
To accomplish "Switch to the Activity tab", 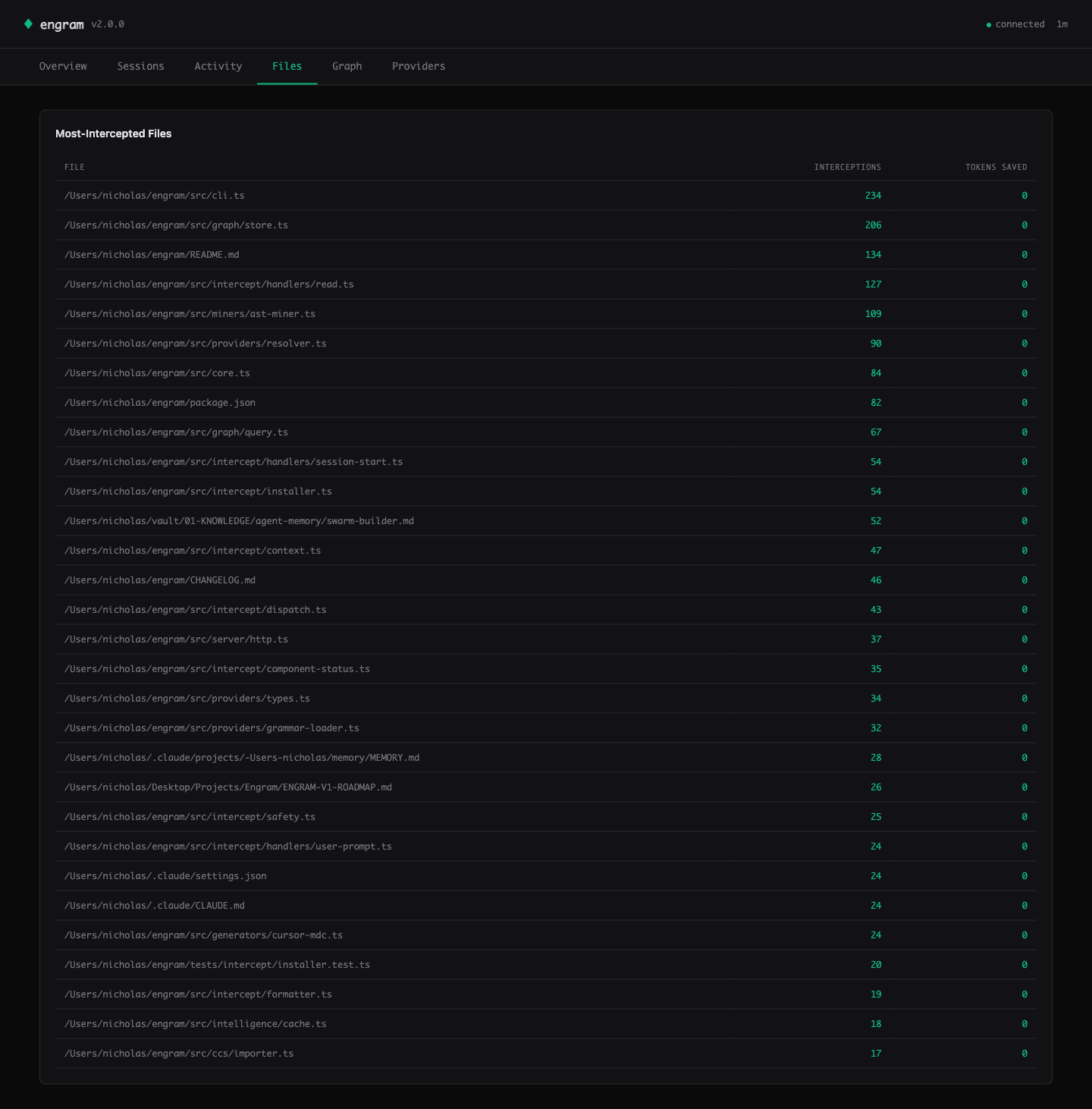I will [x=218, y=66].
